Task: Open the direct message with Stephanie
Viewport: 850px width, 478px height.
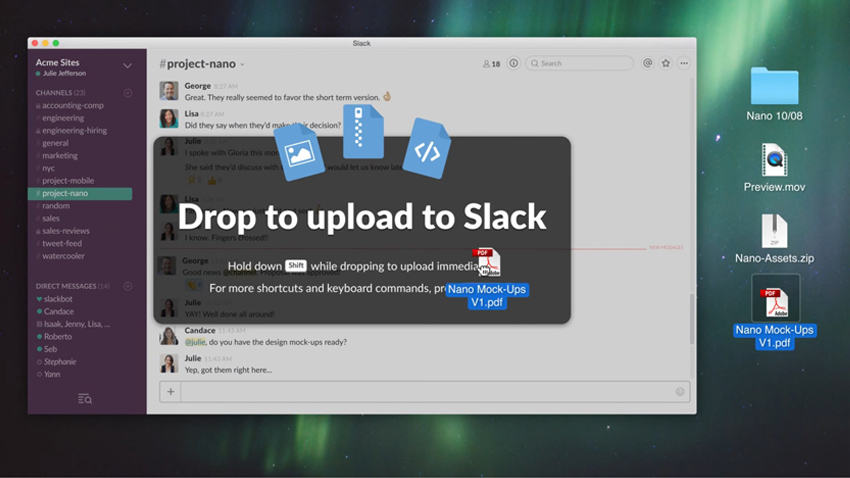Action: (x=60, y=361)
